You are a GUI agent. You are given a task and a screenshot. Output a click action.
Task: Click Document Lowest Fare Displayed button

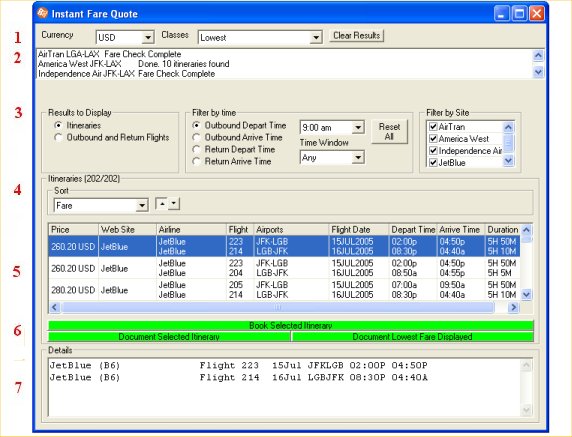coord(413,337)
